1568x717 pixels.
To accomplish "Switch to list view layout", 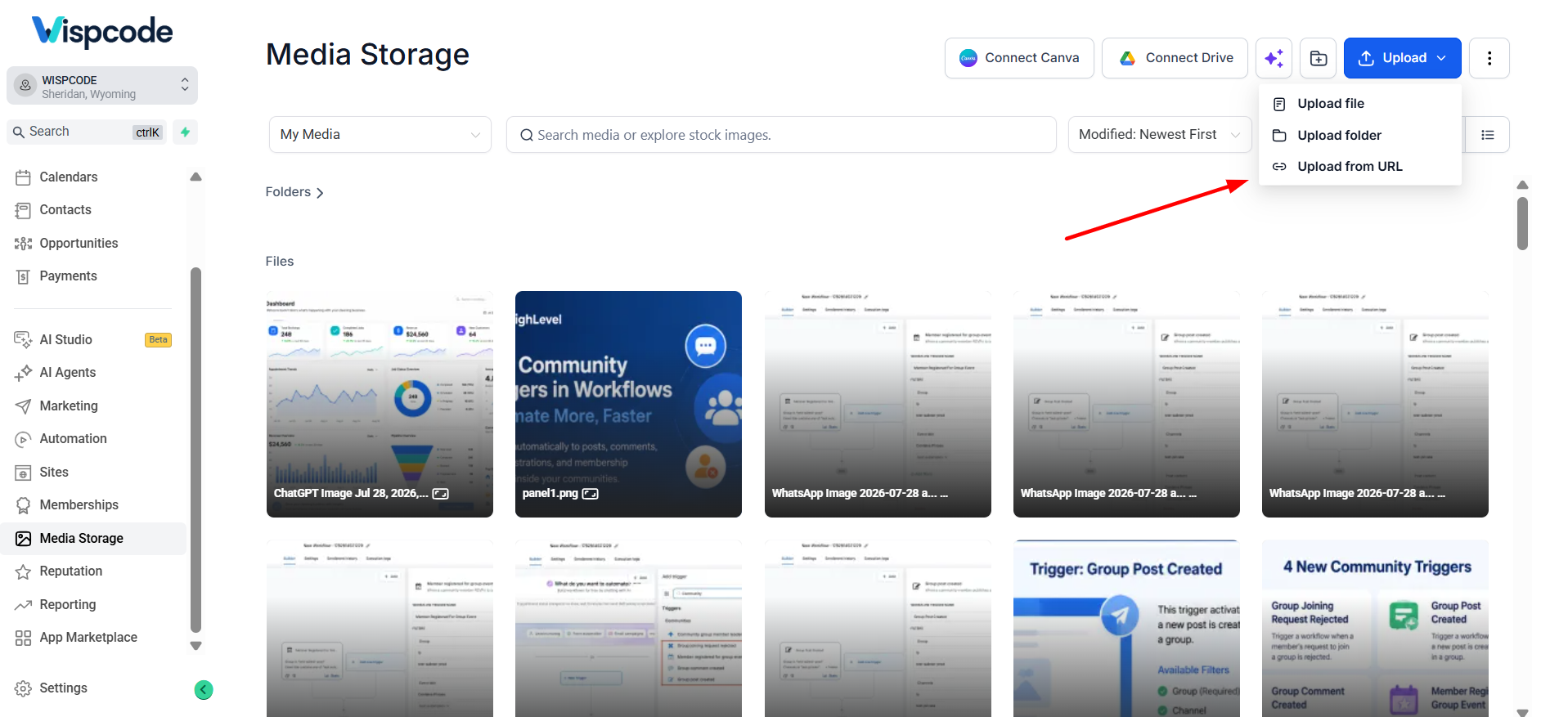I will coord(1487,135).
